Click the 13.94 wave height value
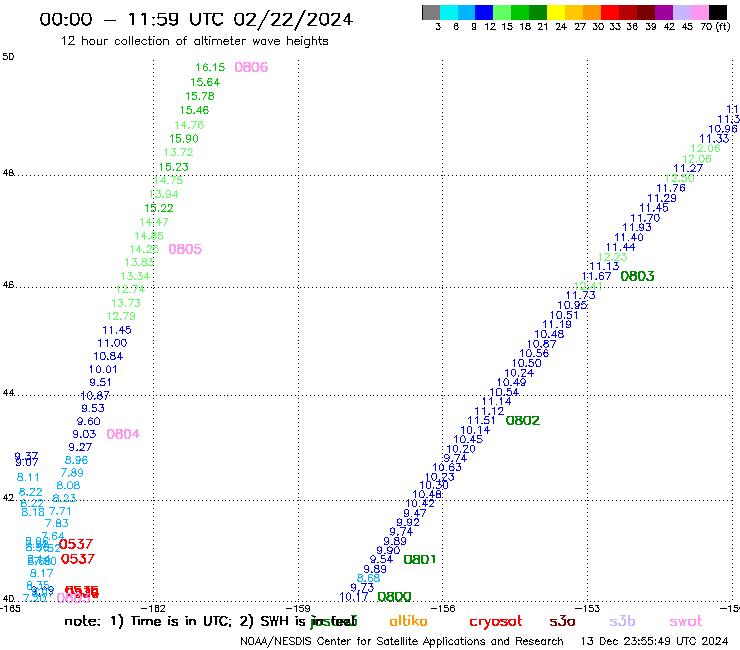Screen dimensions: 740x650 click(164, 194)
